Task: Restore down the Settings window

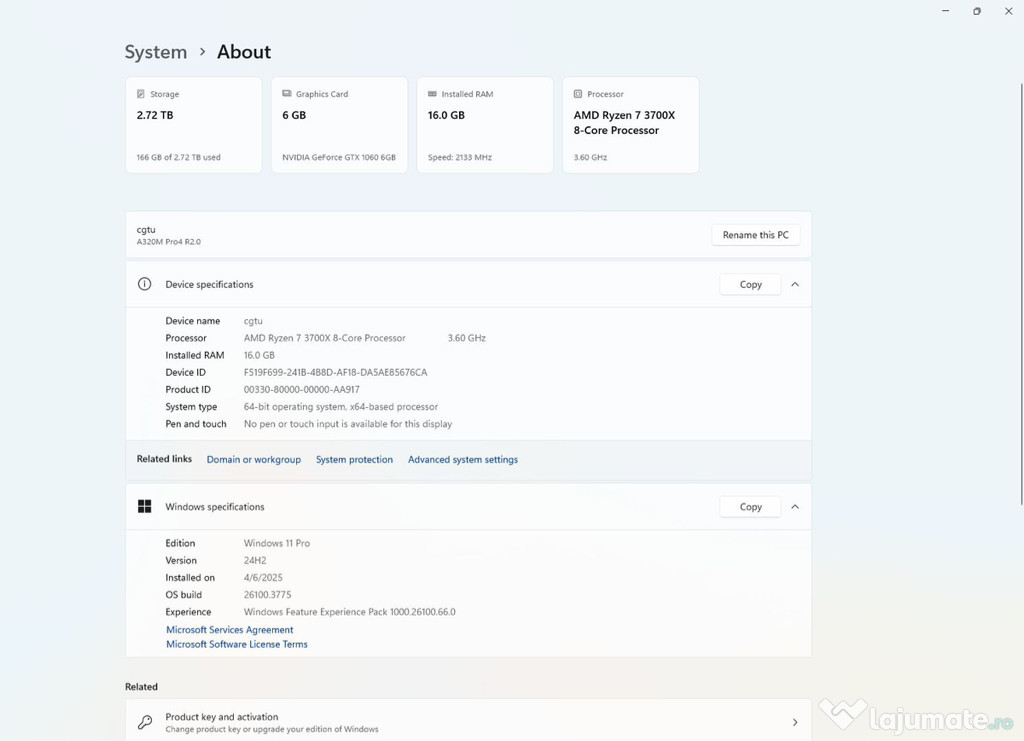Action: pyautogui.click(x=977, y=11)
